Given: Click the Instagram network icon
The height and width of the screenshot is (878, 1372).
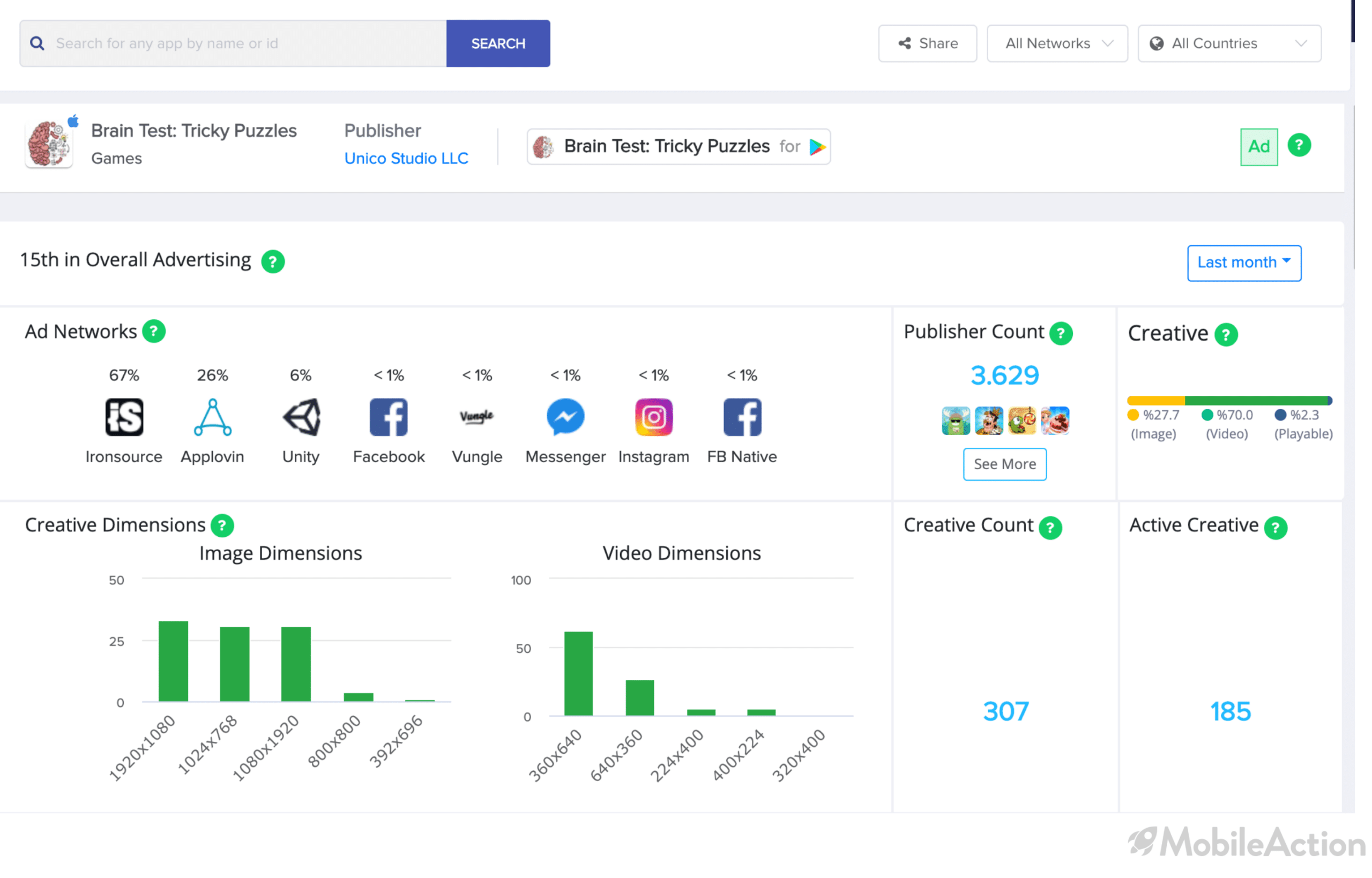Looking at the screenshot, I should [654, 417].
